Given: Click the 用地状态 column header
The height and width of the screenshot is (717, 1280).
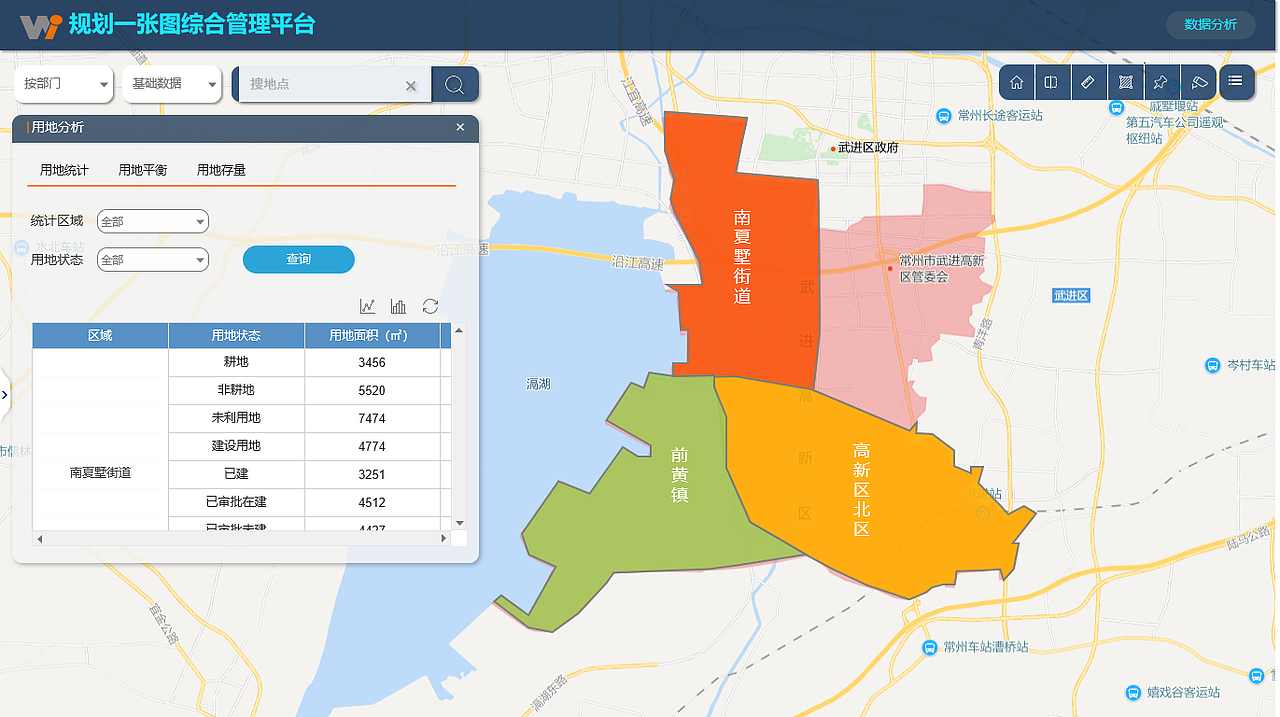Looking at the screenshot, I should point(236,335).
